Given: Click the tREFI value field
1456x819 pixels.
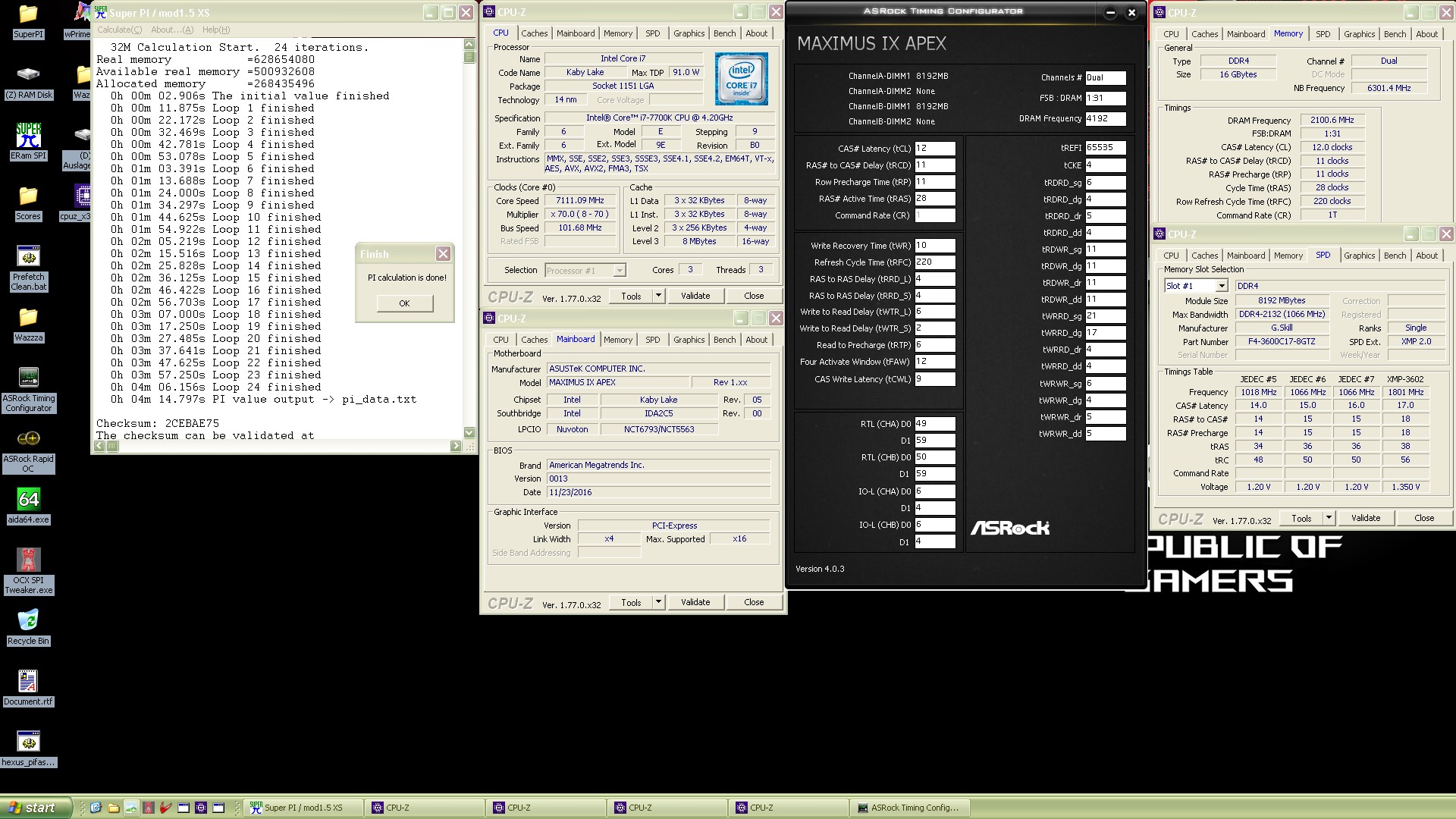Looking at the screenshot, I should pyautogui.click(x=1105, y=147).
